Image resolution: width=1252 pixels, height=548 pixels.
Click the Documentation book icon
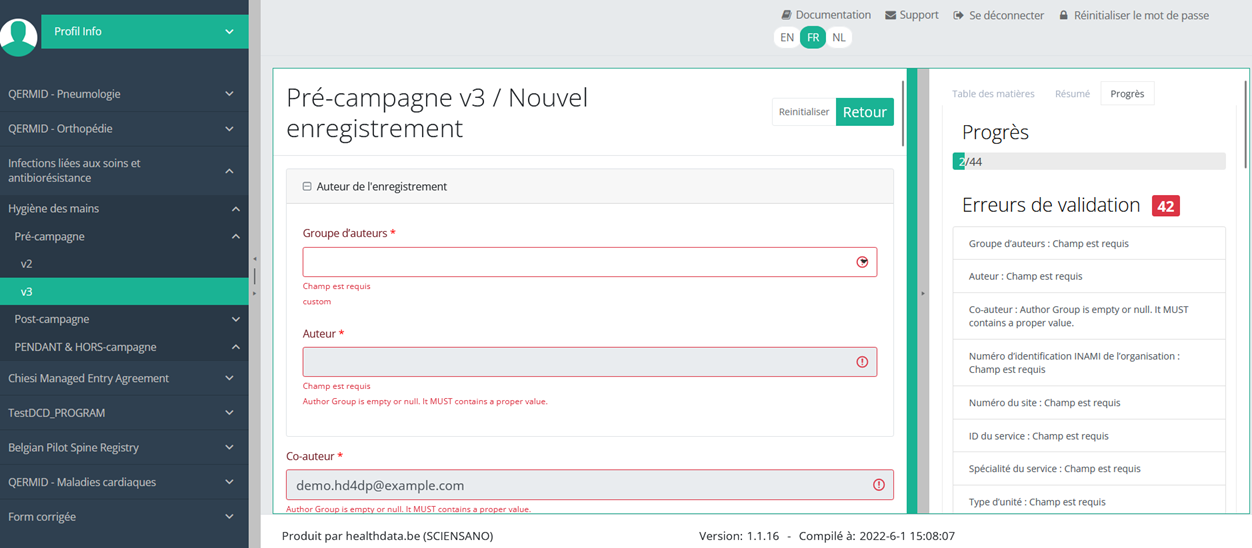pos(787,15)
